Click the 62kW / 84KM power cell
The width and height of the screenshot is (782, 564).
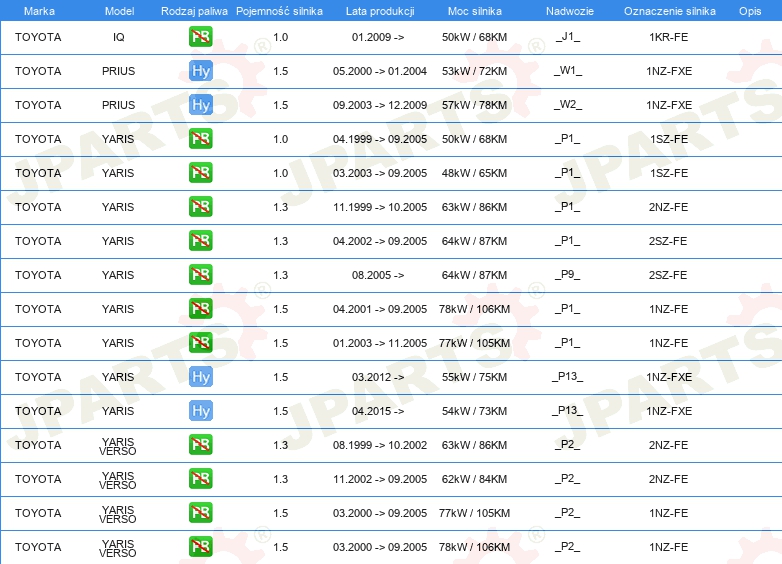point(474,479)
